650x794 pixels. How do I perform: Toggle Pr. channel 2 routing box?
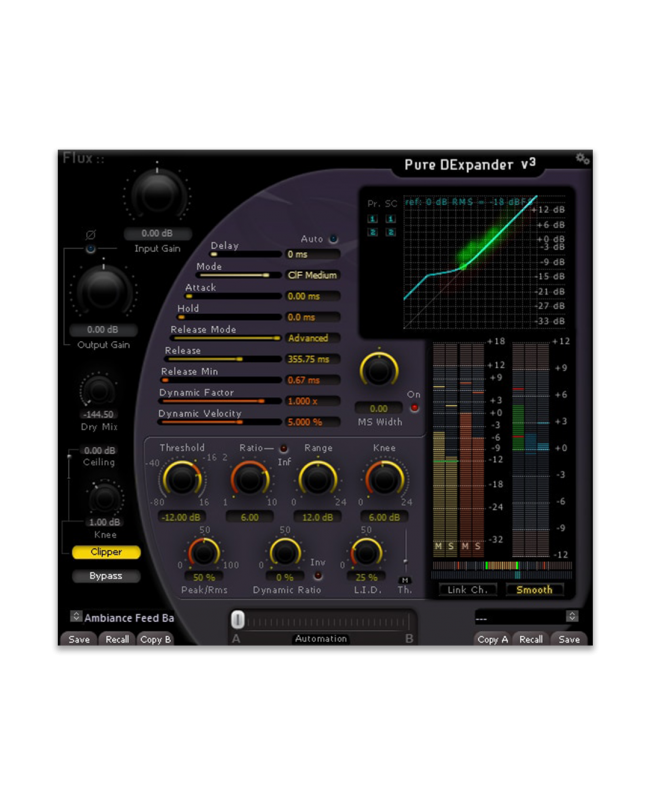click(373, 232)
